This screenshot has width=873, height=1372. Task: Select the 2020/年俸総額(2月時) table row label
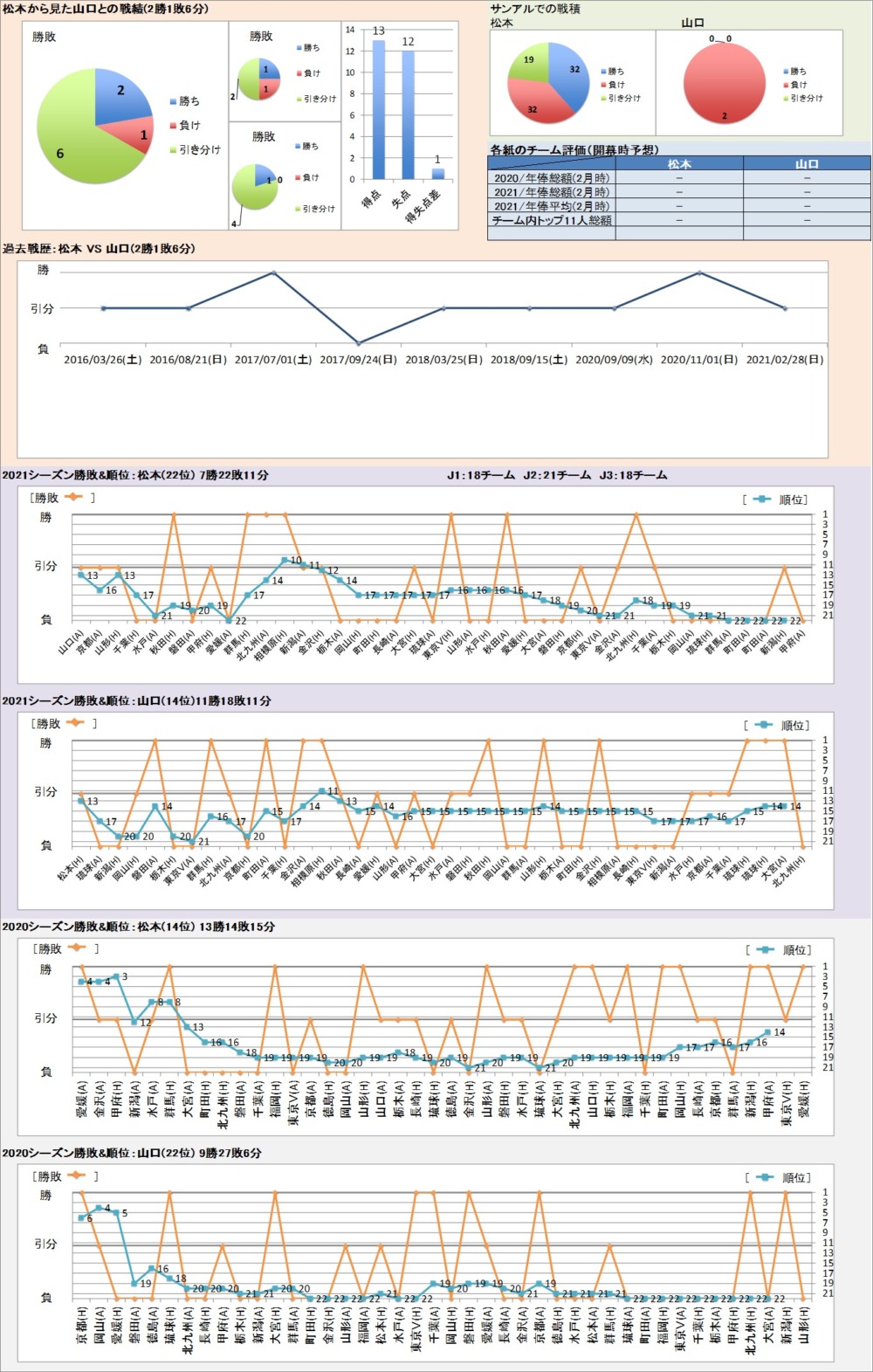click(552, 177)
